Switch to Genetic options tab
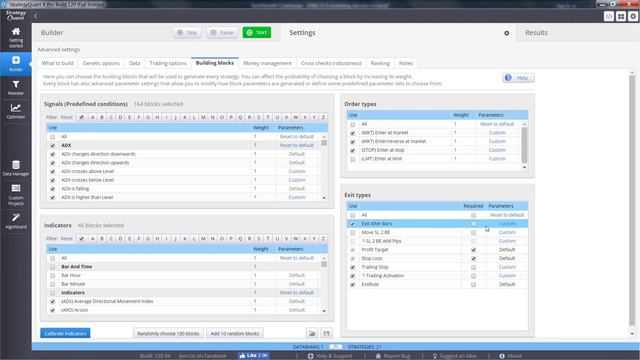Screen dimensions: 640x360 click(101, 63)
